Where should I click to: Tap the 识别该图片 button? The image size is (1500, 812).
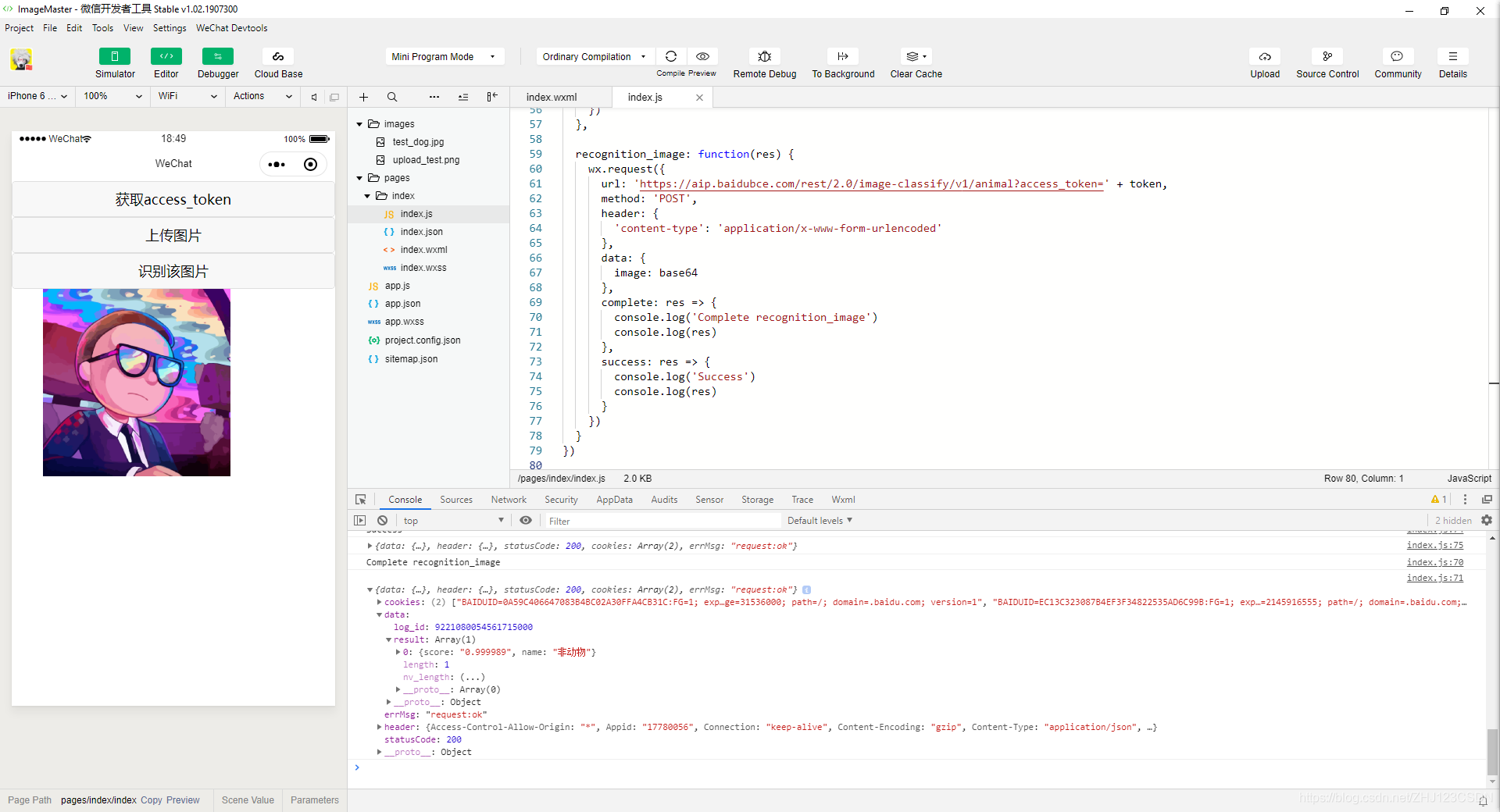[173, 271]
